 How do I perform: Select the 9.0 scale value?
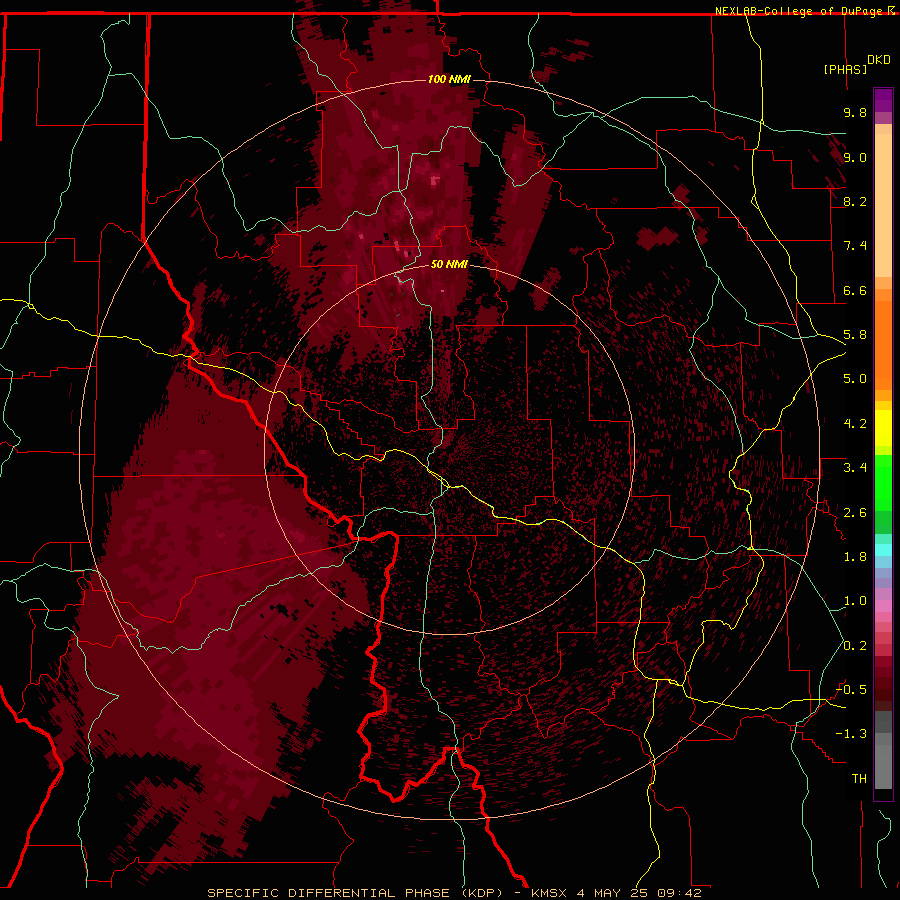click(855, 157)
